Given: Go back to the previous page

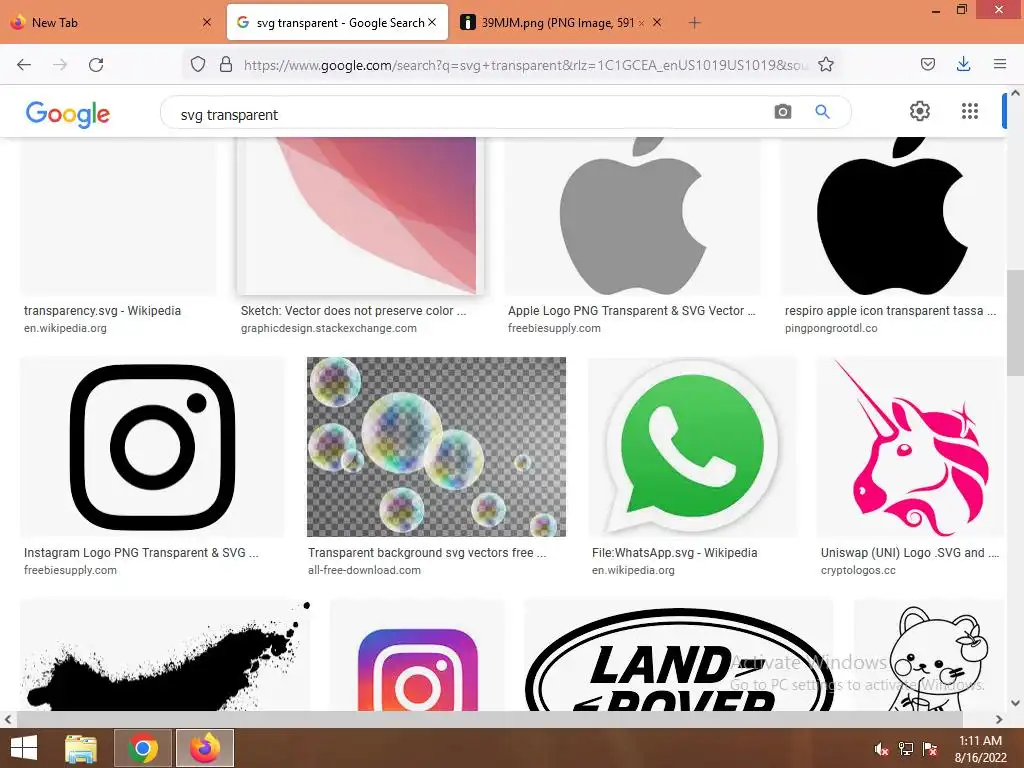Looking at the screenshot, I should coord(24,64).
